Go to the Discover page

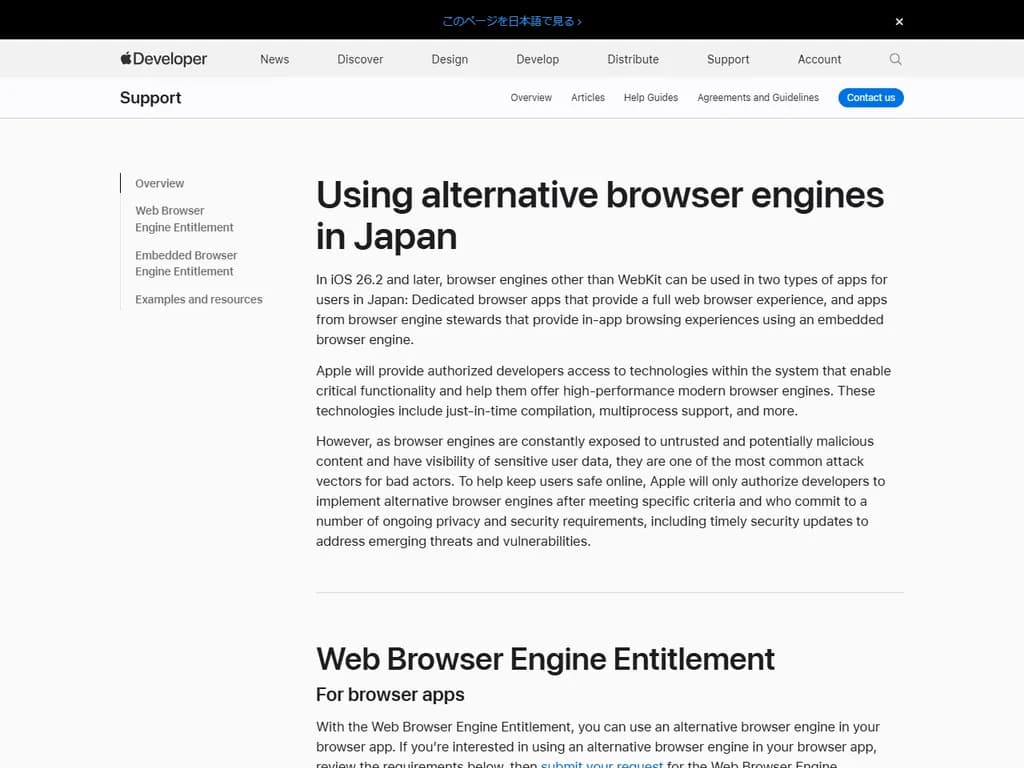[x=360, y=60]
